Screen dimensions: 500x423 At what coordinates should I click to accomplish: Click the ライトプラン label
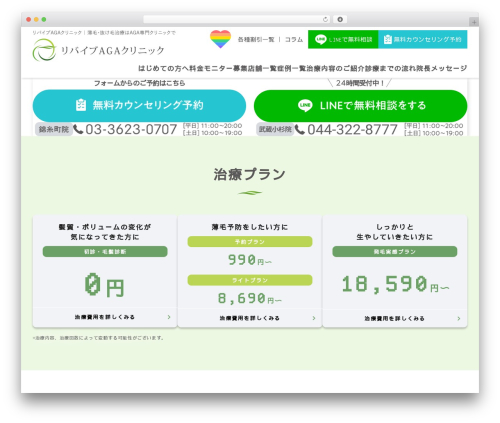(250, 280)
